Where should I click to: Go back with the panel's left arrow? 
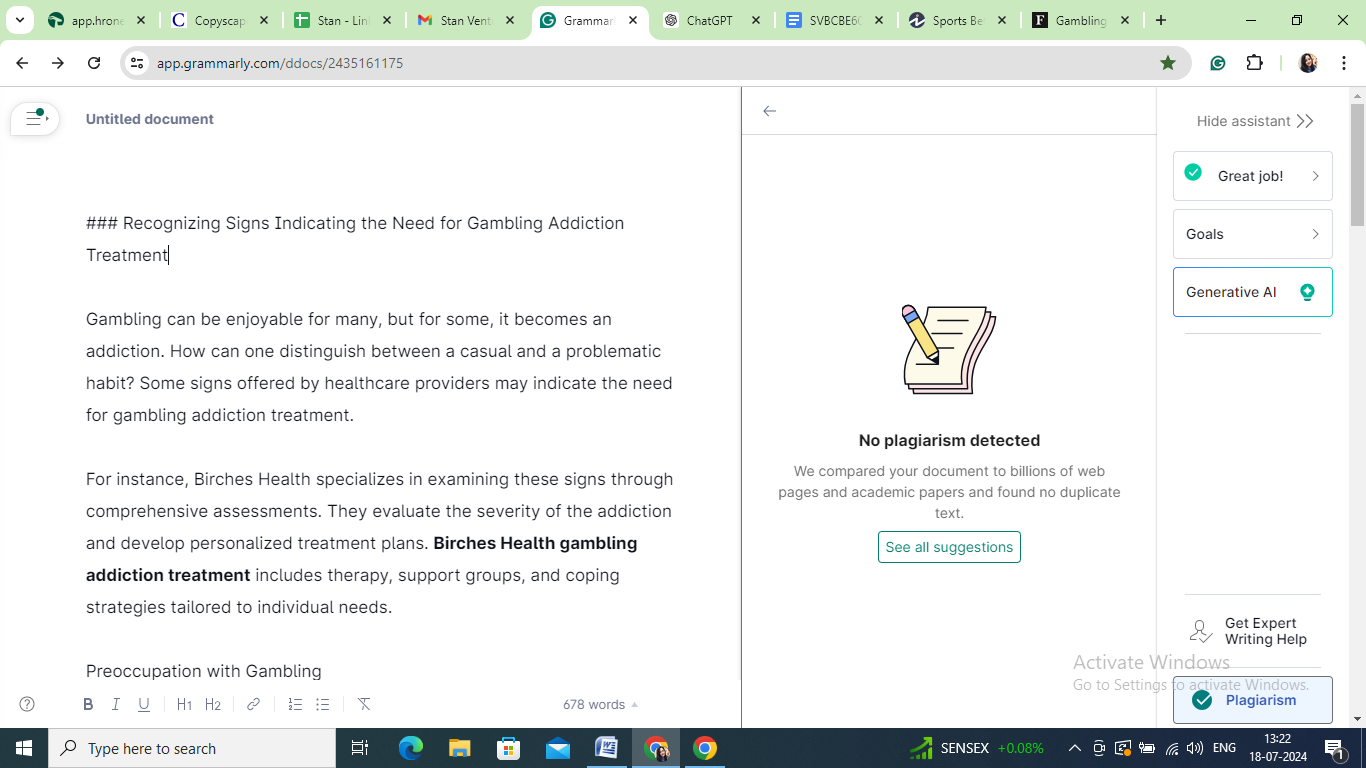click(769, 111)
